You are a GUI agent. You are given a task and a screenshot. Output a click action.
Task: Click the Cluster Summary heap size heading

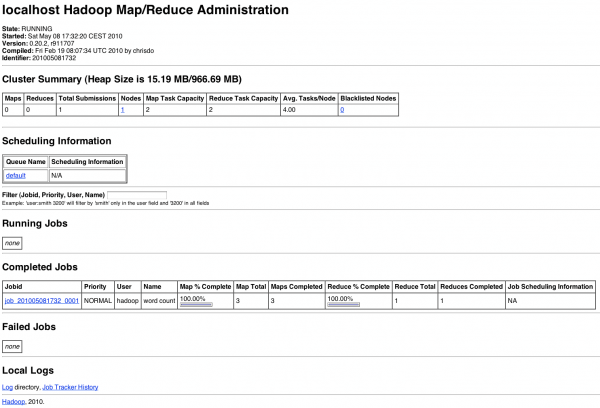click(x=122, y=79)
